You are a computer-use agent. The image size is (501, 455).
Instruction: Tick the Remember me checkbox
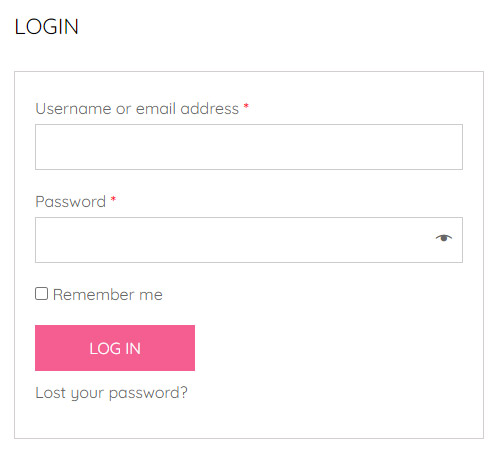[x=42, y=294]
